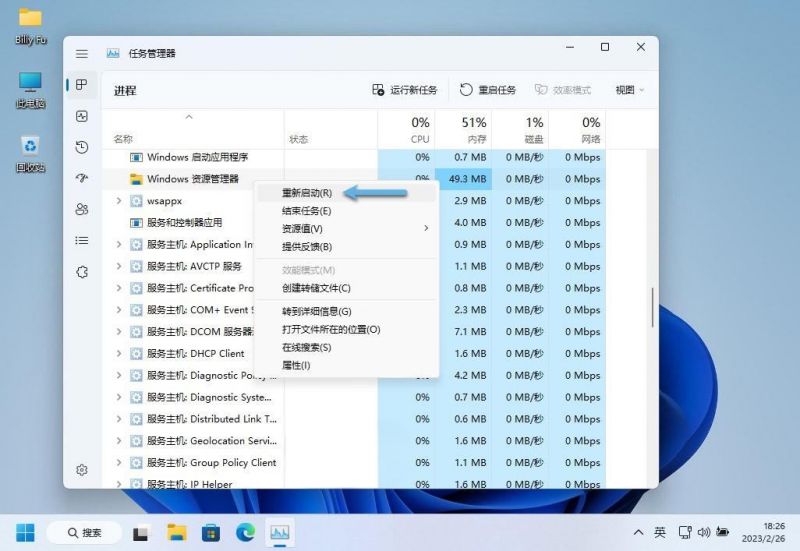Screen dimensions: 800x551
Task: Sort by the 状态 column header
Action: coord(298,139)
